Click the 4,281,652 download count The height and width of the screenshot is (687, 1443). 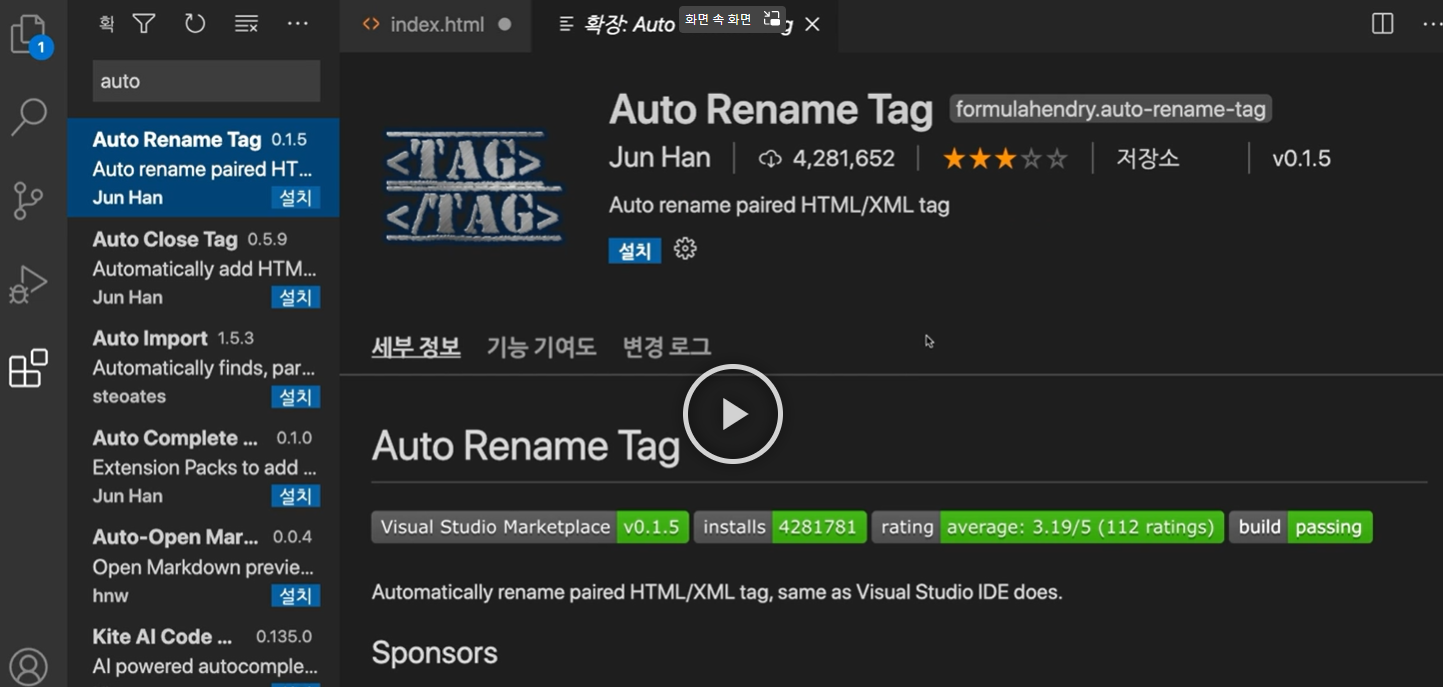pyautogui.click(x=844, y=158)
